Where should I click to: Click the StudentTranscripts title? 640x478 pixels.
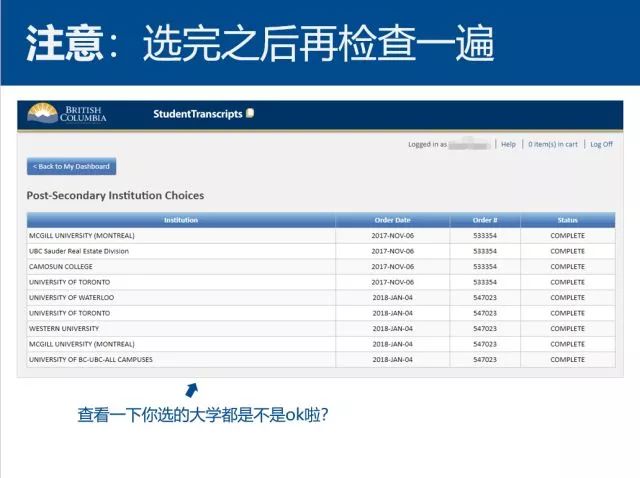click(198, 114)
